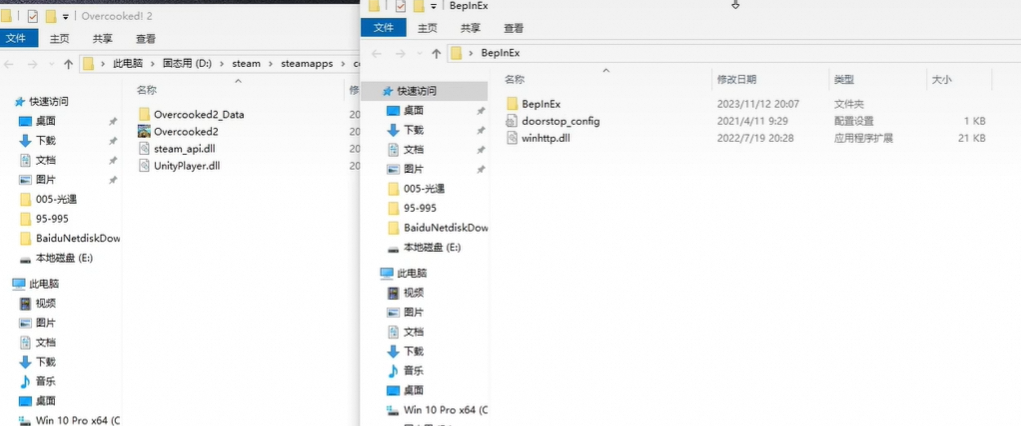Viewport: 1021px width, 426px height.
Task: Select the doorstop_config file icon
Action: coord(512,121)
